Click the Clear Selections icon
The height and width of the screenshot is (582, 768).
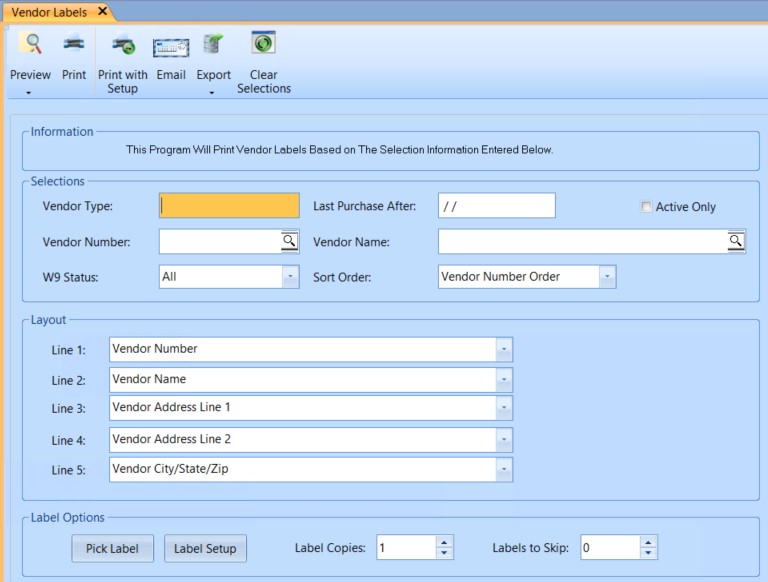[264, 44]
